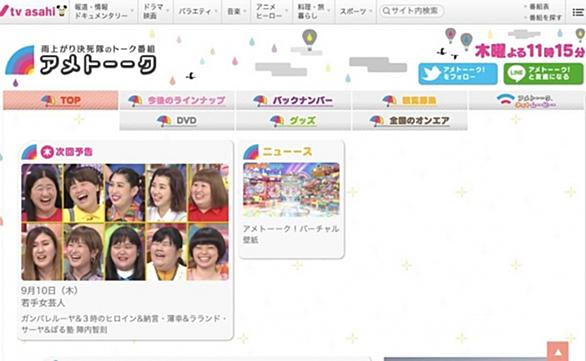Open the hamburger menu icon at top right
586x361 pixels.
(578, 12)
